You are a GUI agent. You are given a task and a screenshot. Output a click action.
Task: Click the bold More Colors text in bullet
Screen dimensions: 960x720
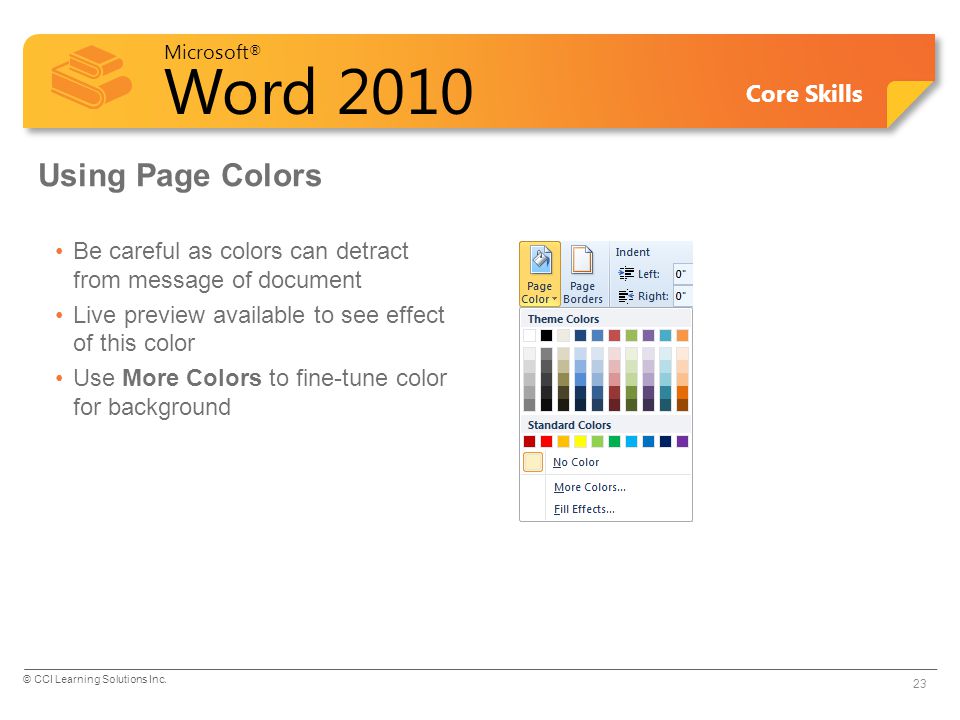192,378
